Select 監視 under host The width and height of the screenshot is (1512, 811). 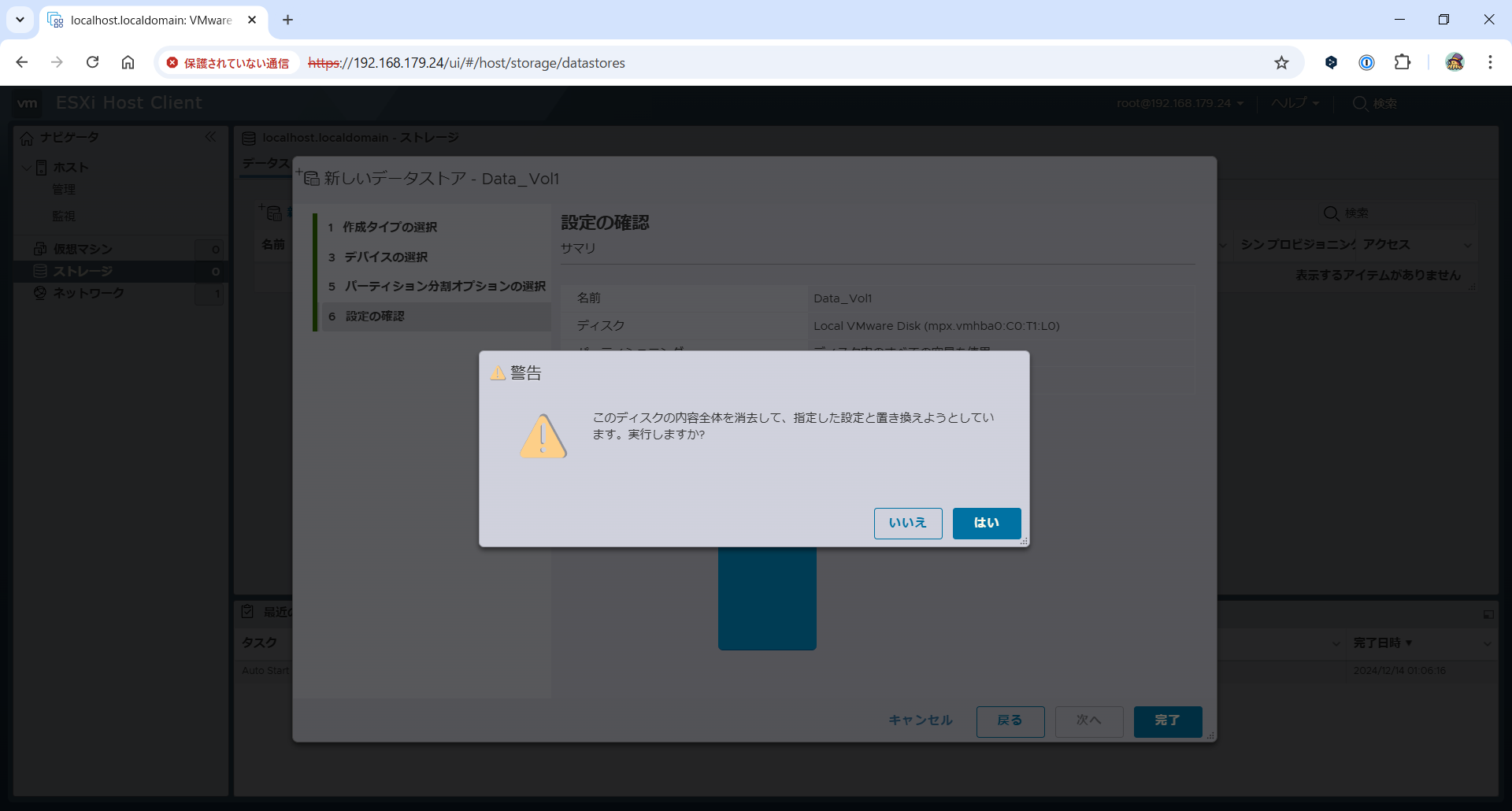pos(64,216)
